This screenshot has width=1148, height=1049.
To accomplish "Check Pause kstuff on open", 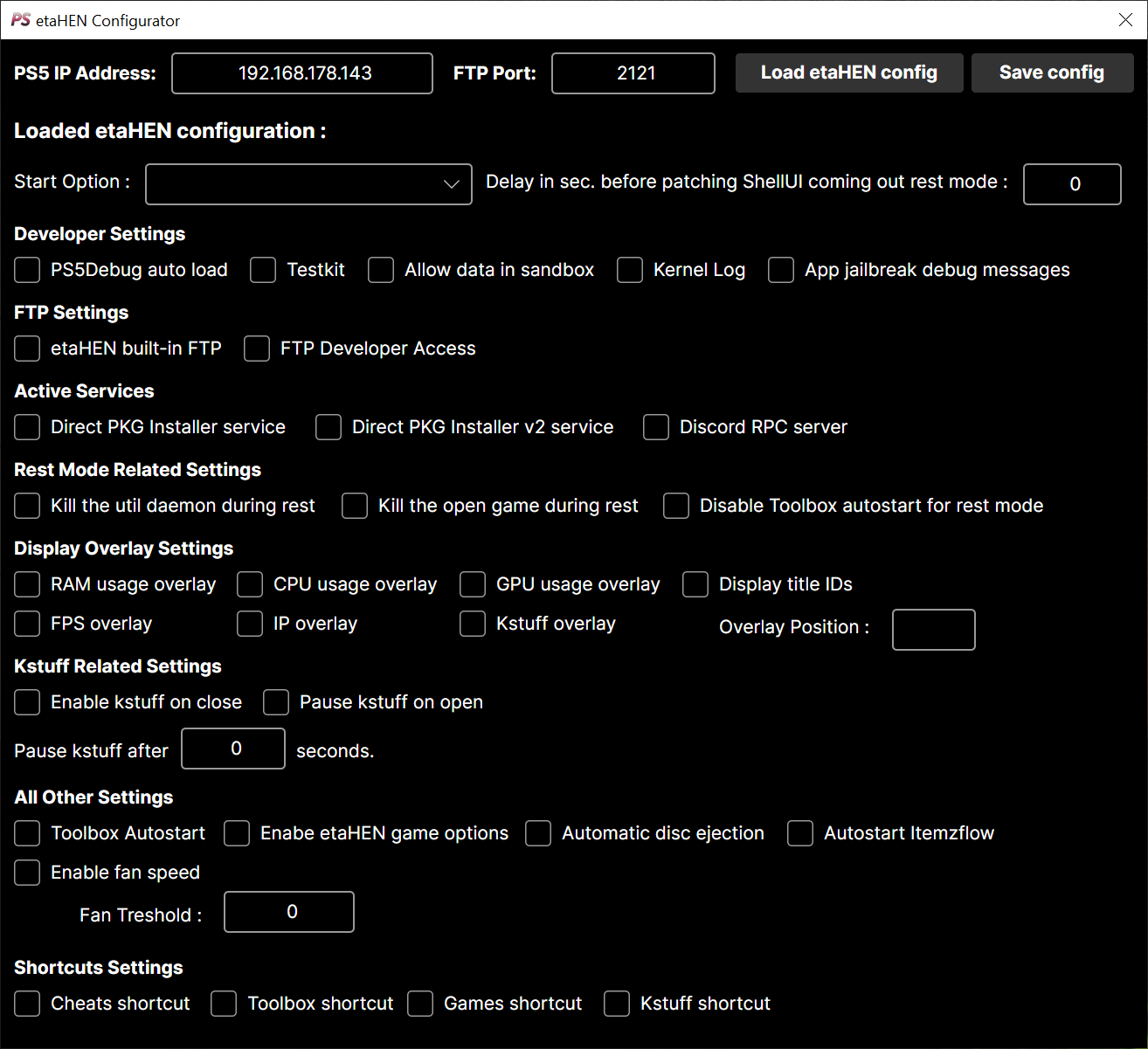I will [276, 702].
